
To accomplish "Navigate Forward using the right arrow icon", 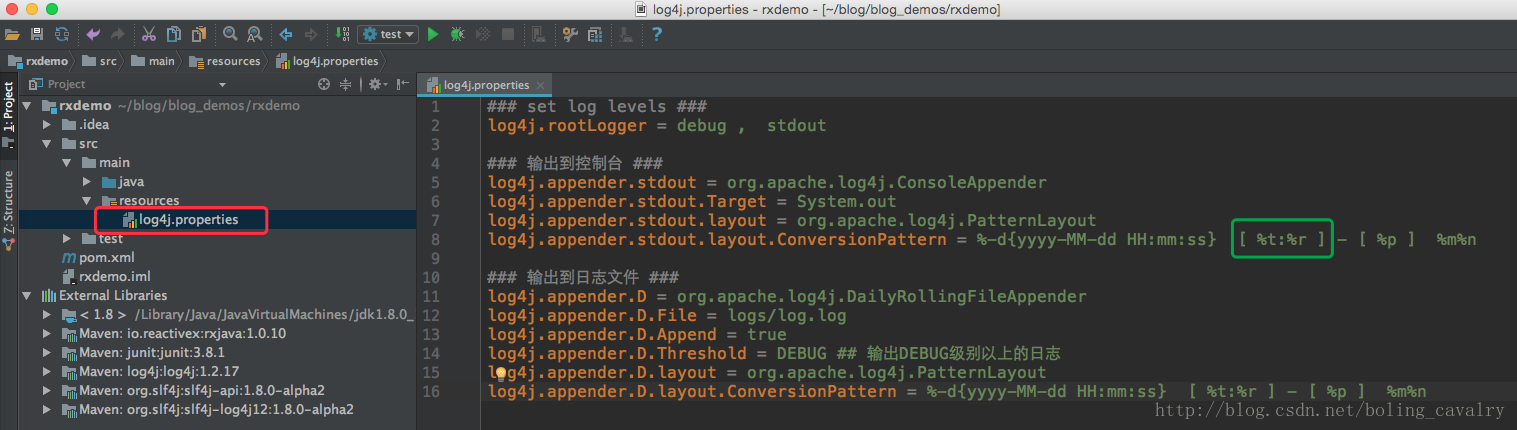I will [x=310, y=34].
